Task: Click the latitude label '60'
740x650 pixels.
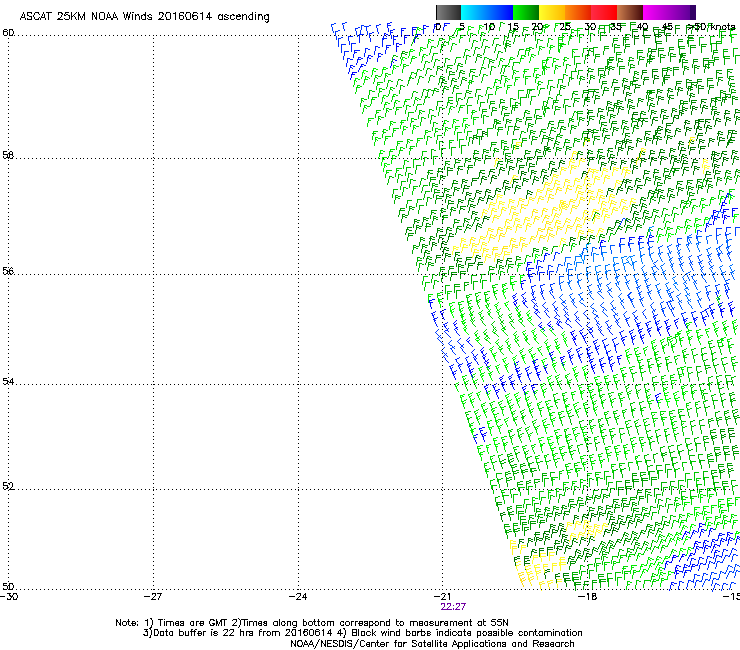Action: (x=8, y=33)
